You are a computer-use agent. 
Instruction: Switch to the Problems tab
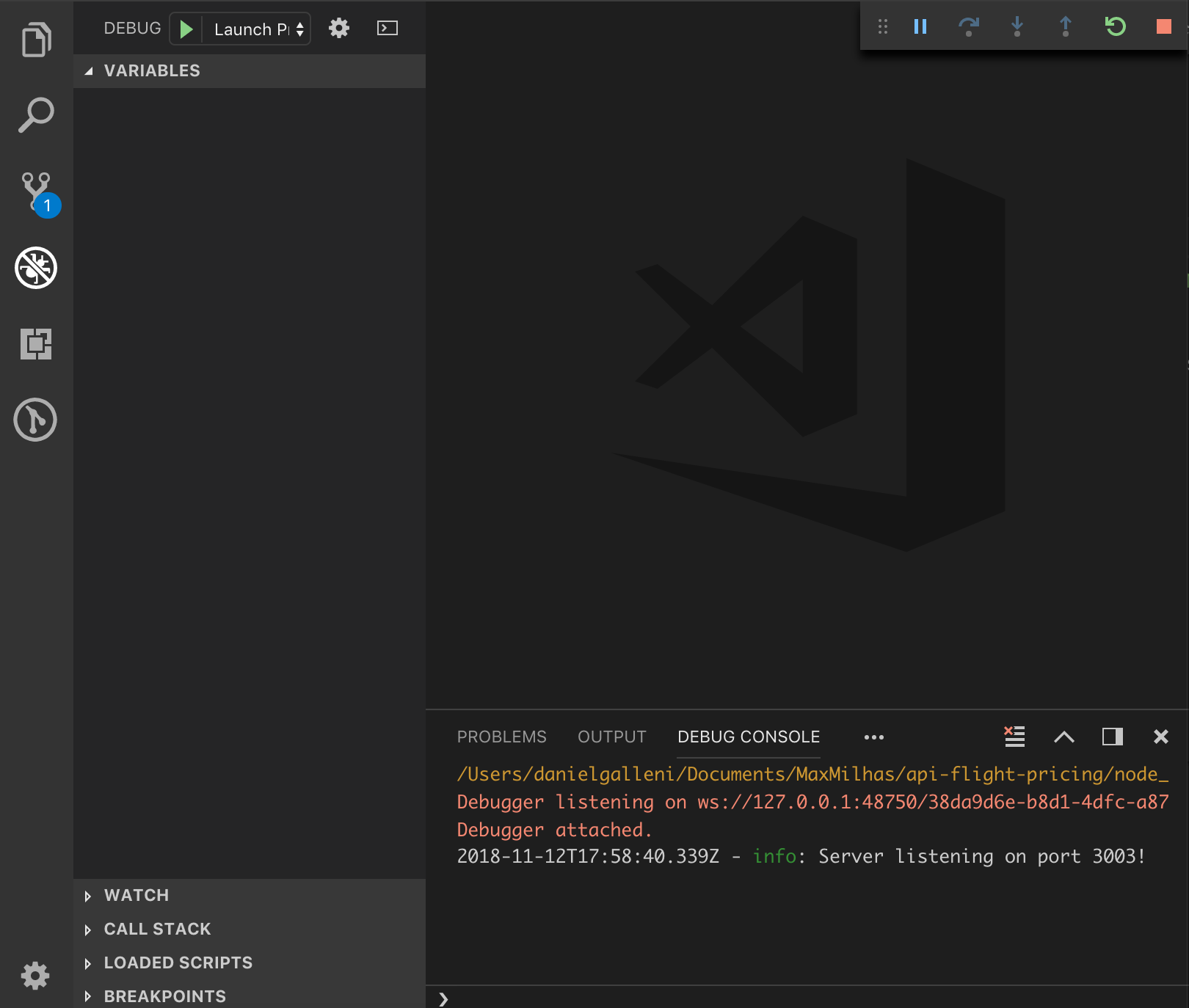tap(502, 737)
